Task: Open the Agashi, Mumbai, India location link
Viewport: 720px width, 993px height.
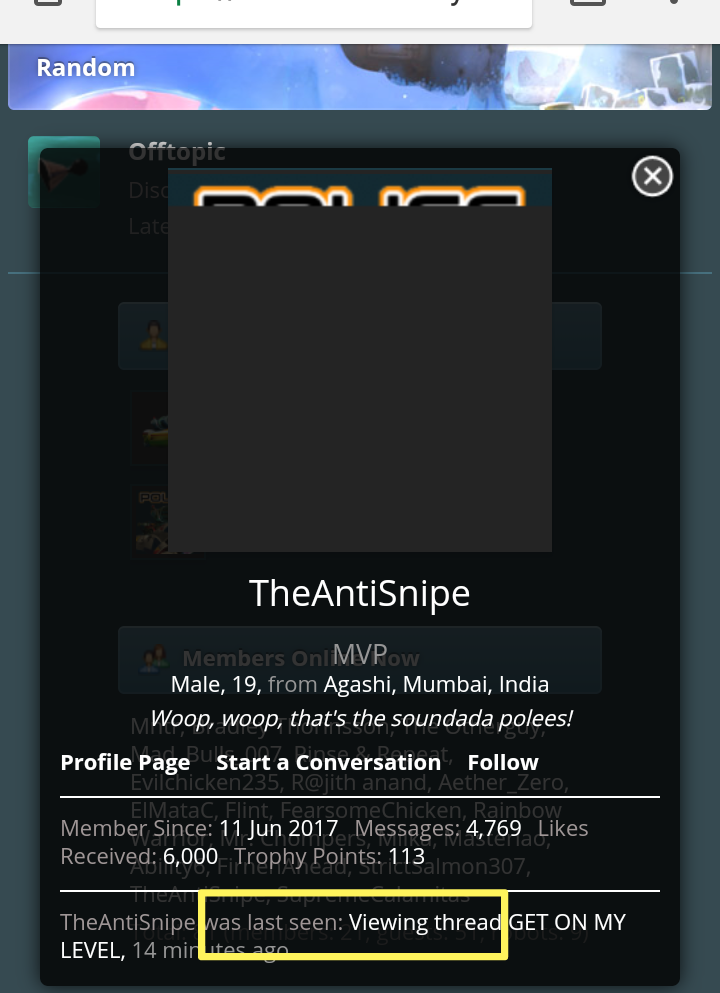Action: [436, 684]
